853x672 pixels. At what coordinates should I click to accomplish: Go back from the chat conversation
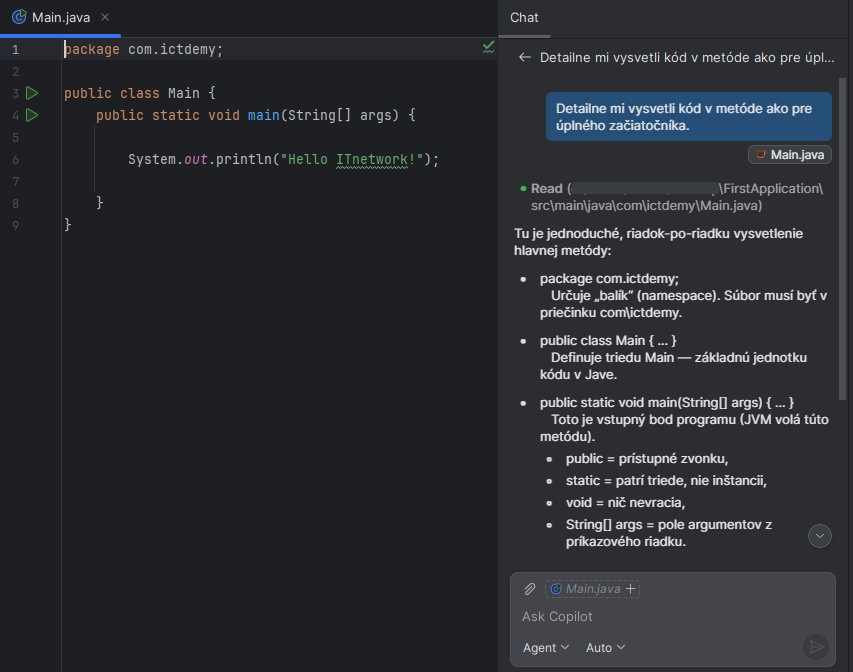pyautogui.click(x=524, y=57)
